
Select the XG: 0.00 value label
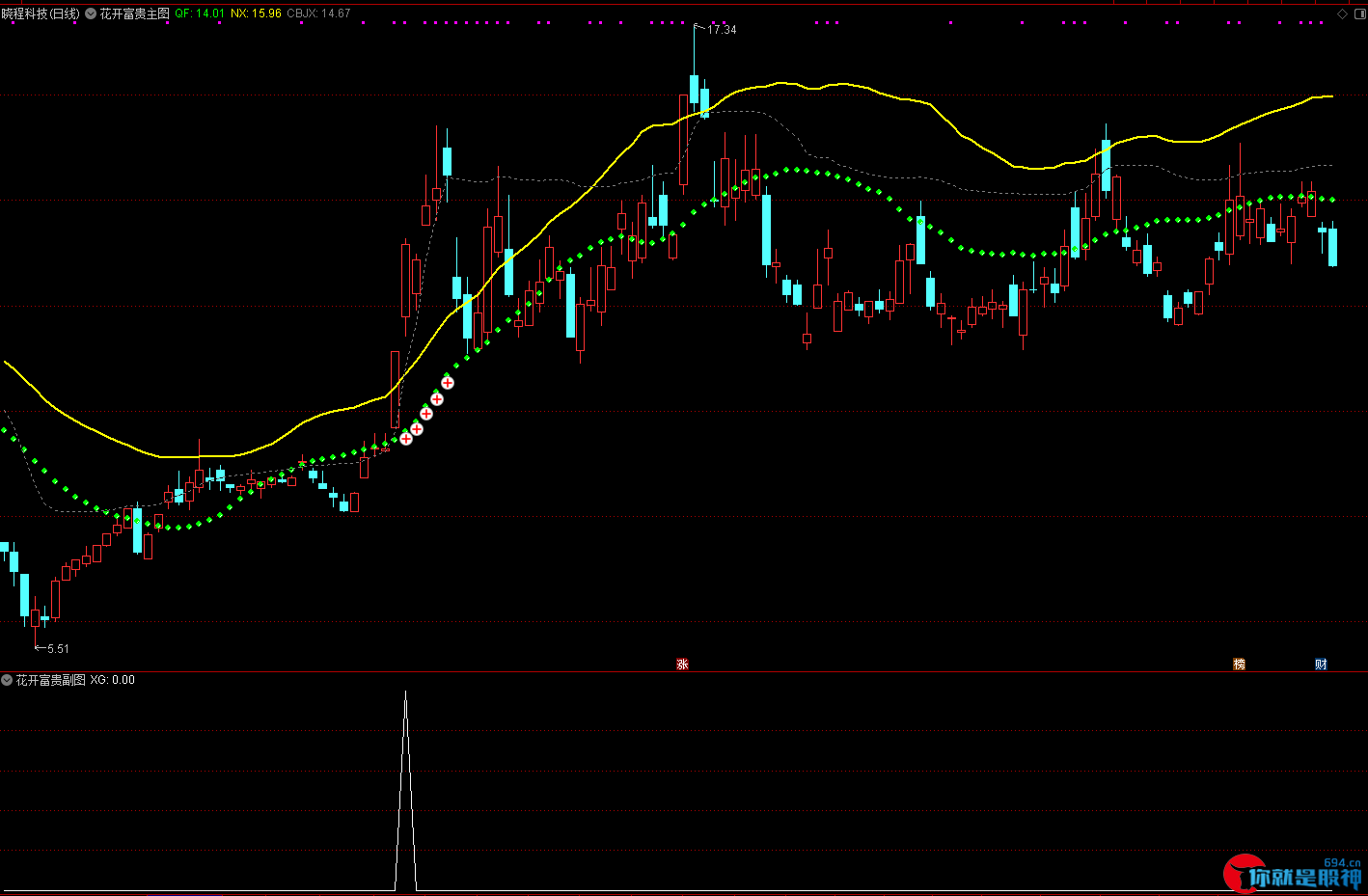(113, 680)
